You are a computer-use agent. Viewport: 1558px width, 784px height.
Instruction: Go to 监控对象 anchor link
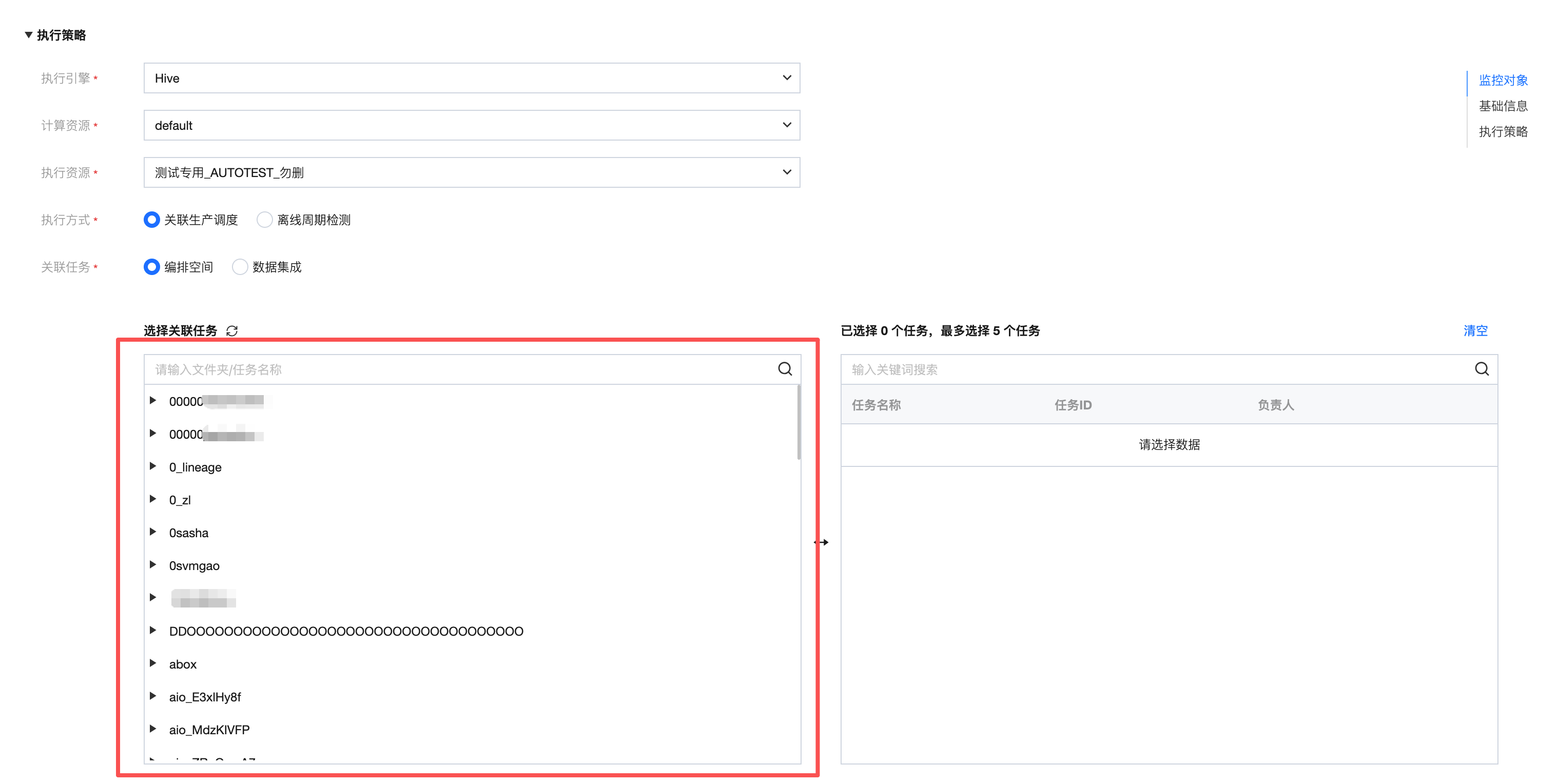pyautogui.click(x=1503, y=80)
